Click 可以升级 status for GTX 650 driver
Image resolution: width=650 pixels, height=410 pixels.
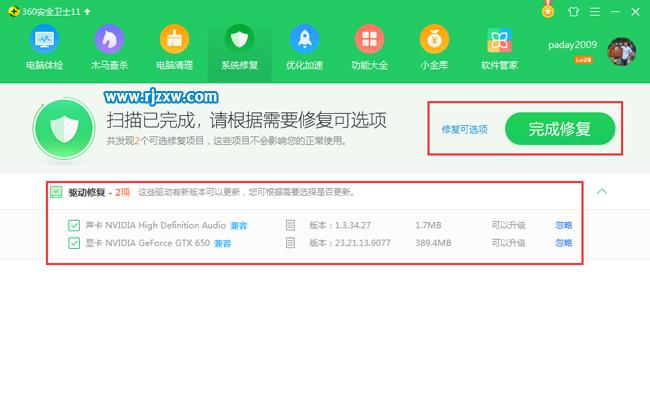(509, 243)
